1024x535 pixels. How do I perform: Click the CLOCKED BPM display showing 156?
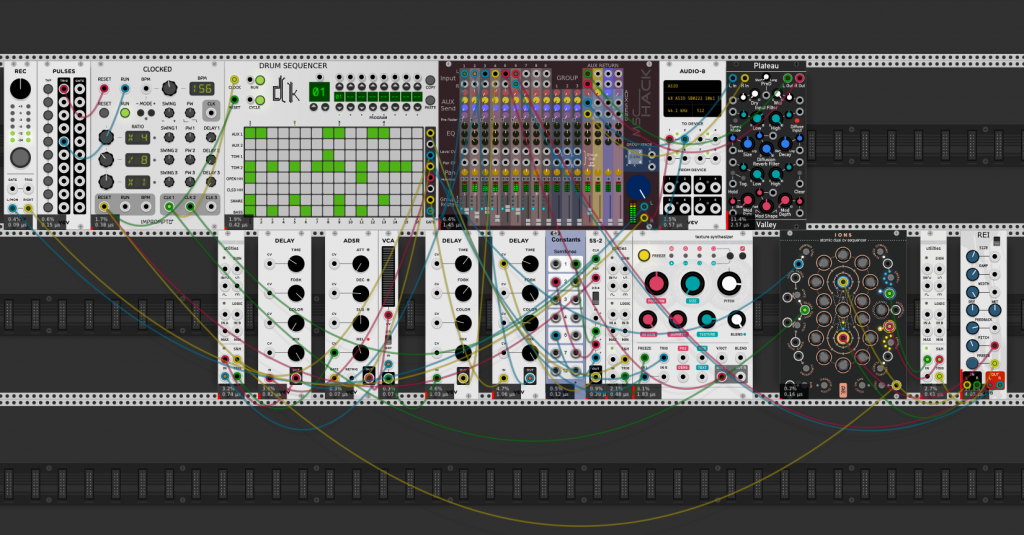pos(202,88)
